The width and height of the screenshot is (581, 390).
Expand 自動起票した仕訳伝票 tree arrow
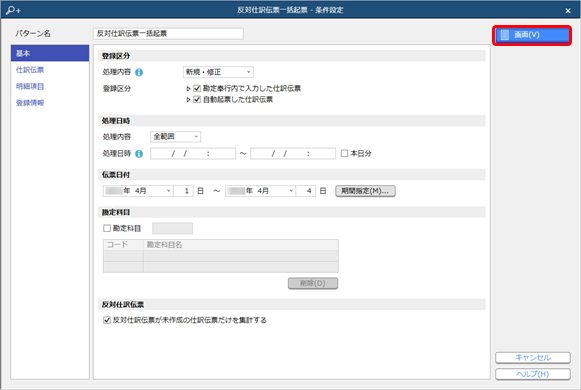point(189,99)
